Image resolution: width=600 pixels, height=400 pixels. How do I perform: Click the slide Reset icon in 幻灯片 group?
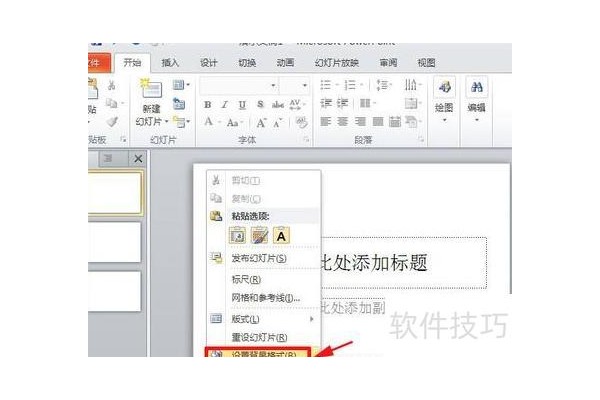pos(179,104)
